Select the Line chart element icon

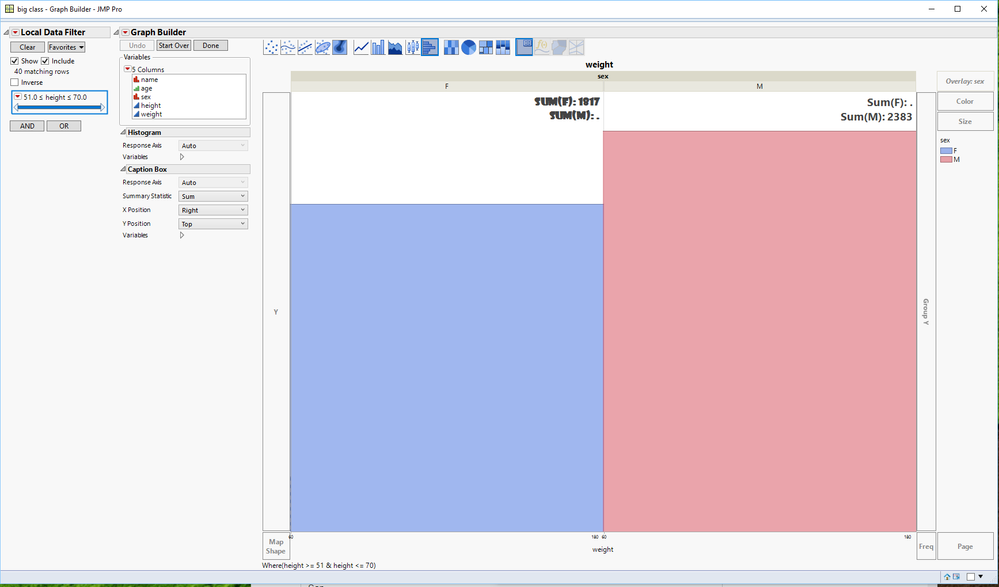tap(361, 47)
